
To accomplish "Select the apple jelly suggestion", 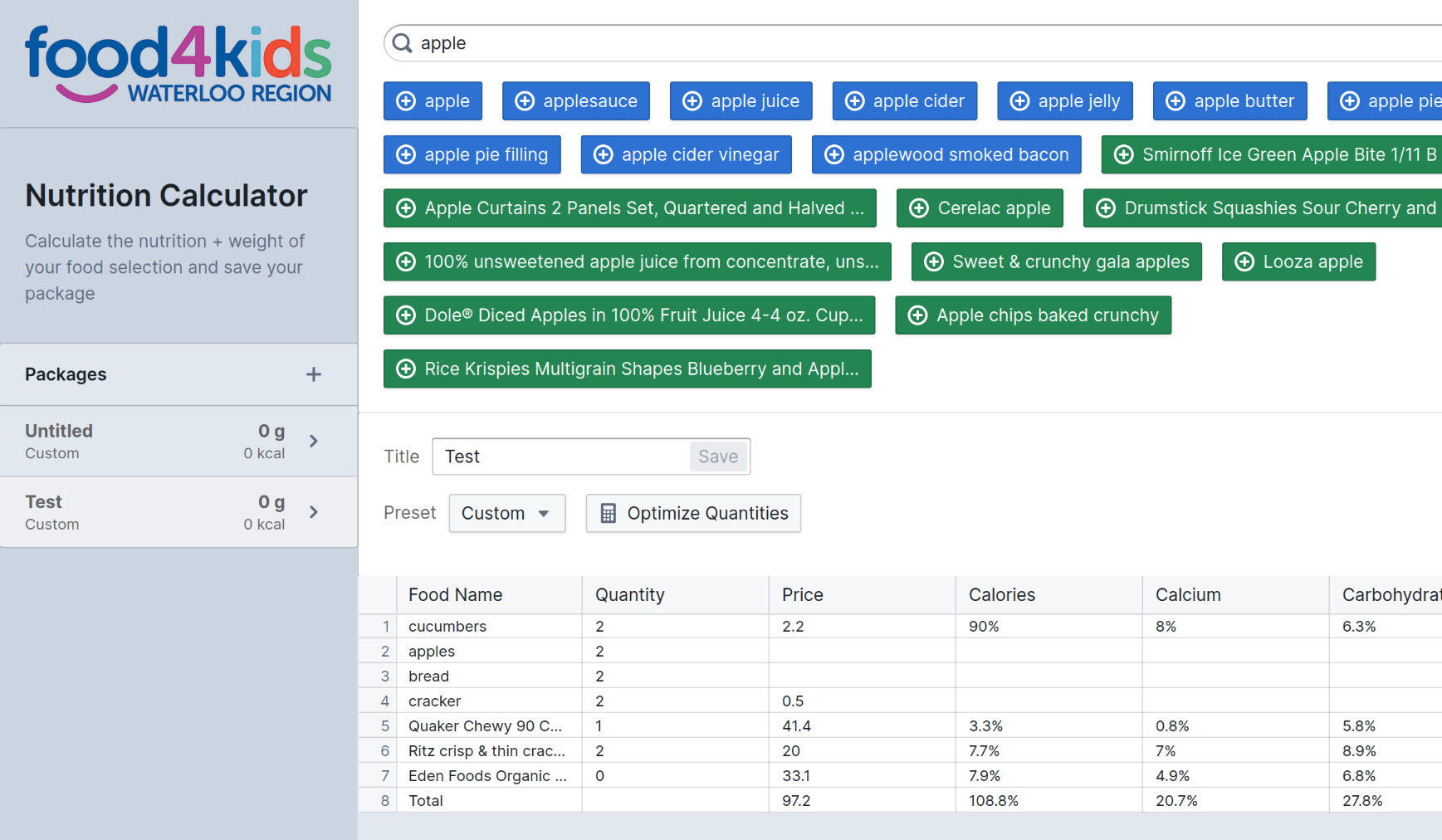I will click(x=1065, y=100).
